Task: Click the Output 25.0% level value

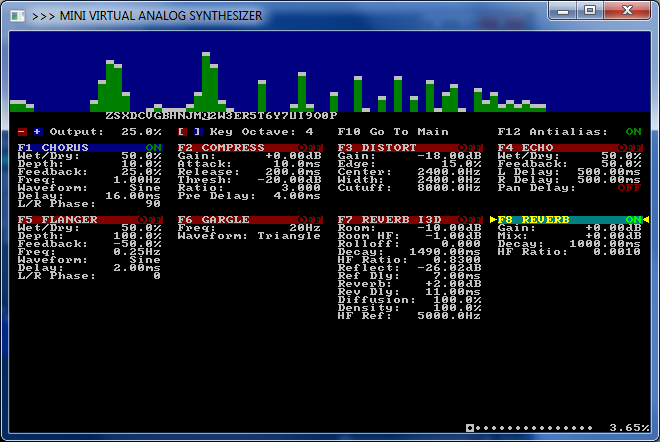Action: click(x=141, y=131)
